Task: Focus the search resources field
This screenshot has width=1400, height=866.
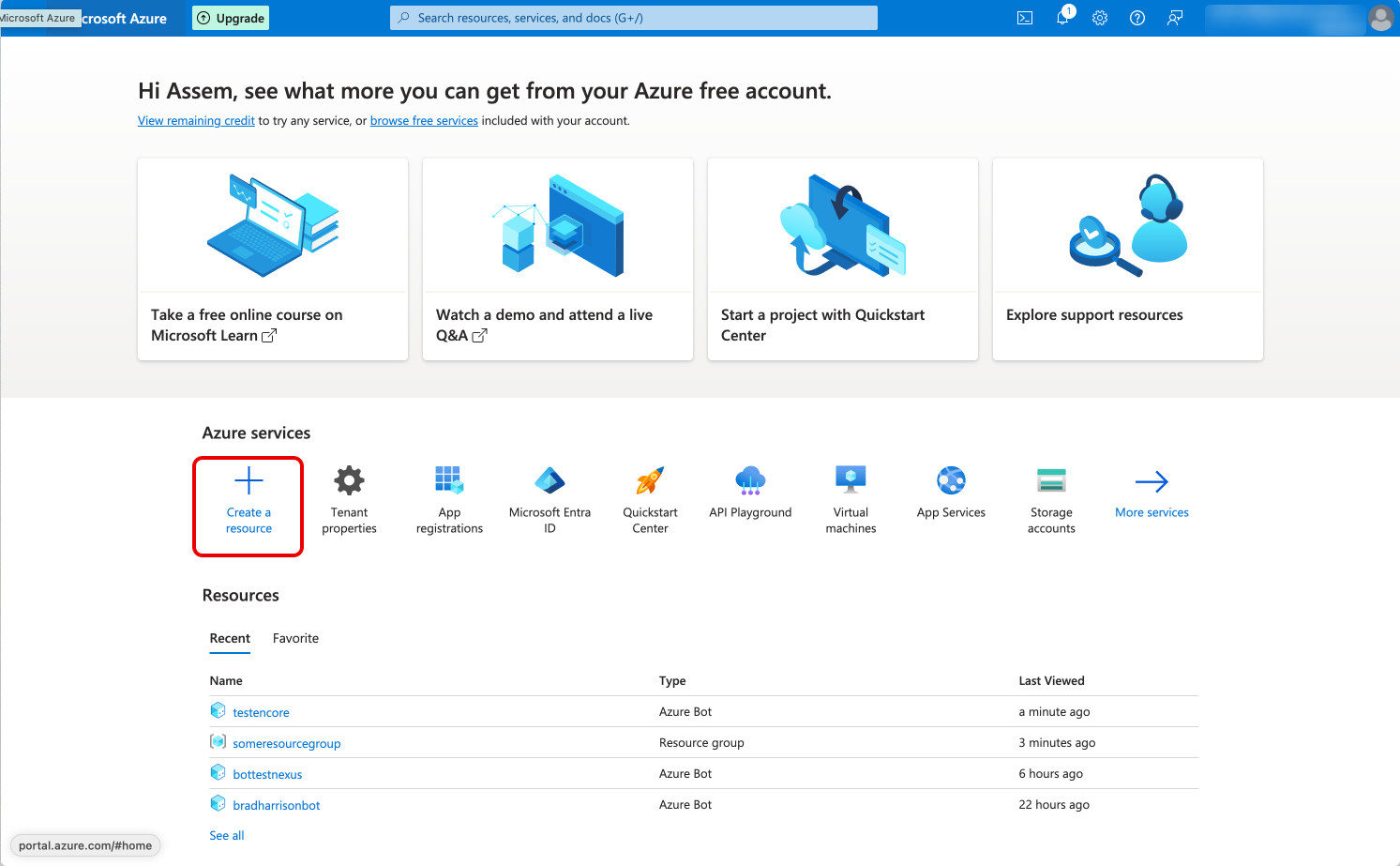Action: click(634, 18)
